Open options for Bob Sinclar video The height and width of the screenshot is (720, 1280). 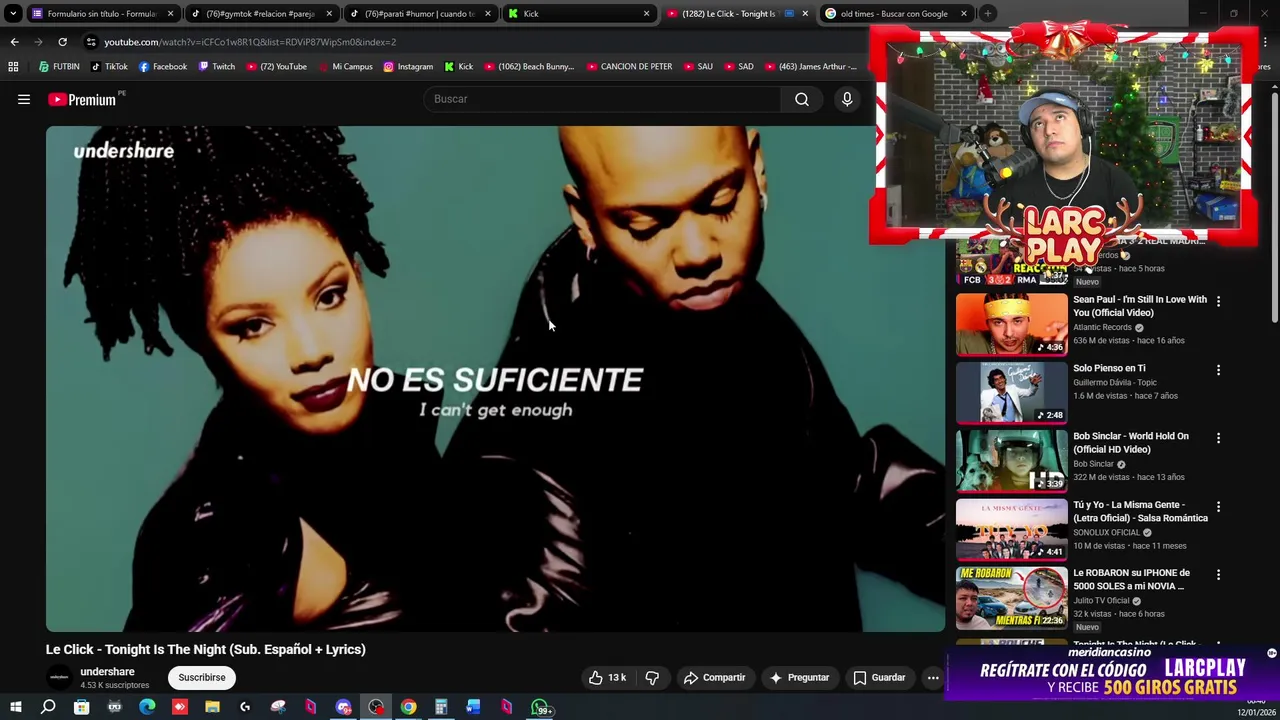pos(1218,438)
